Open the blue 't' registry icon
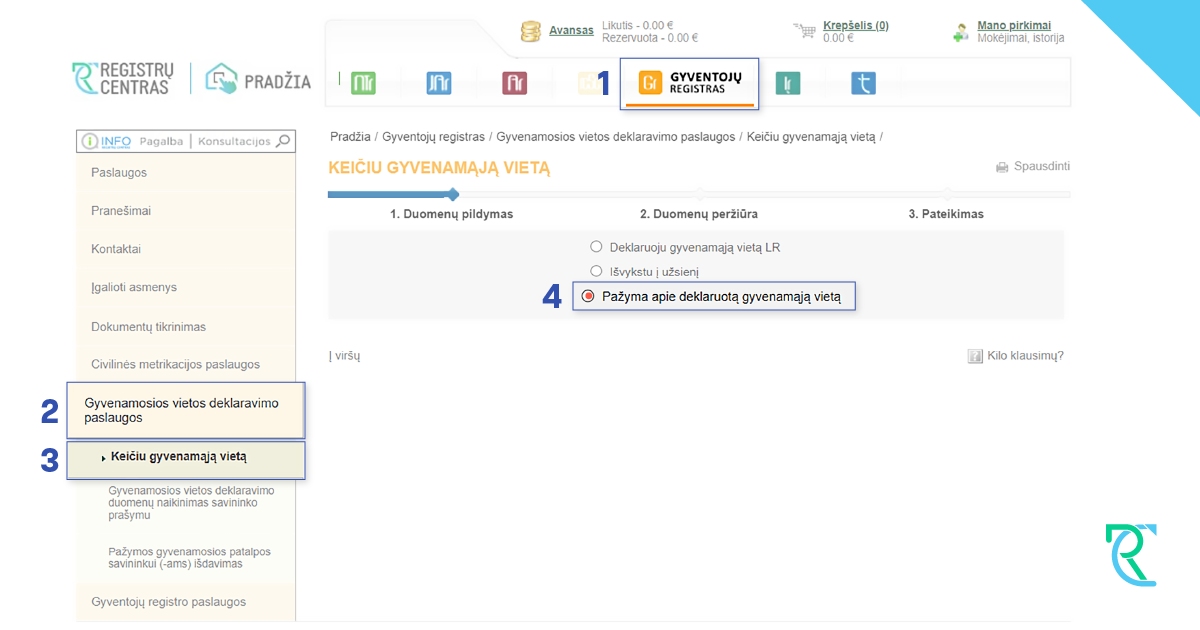 coord(863,83)
